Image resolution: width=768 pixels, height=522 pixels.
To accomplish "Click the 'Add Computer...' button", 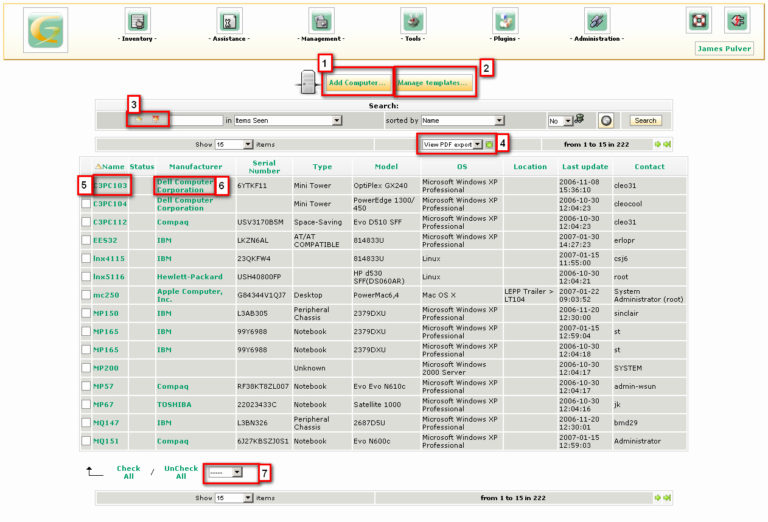I will pyautogui.click(x=357, y=83).
